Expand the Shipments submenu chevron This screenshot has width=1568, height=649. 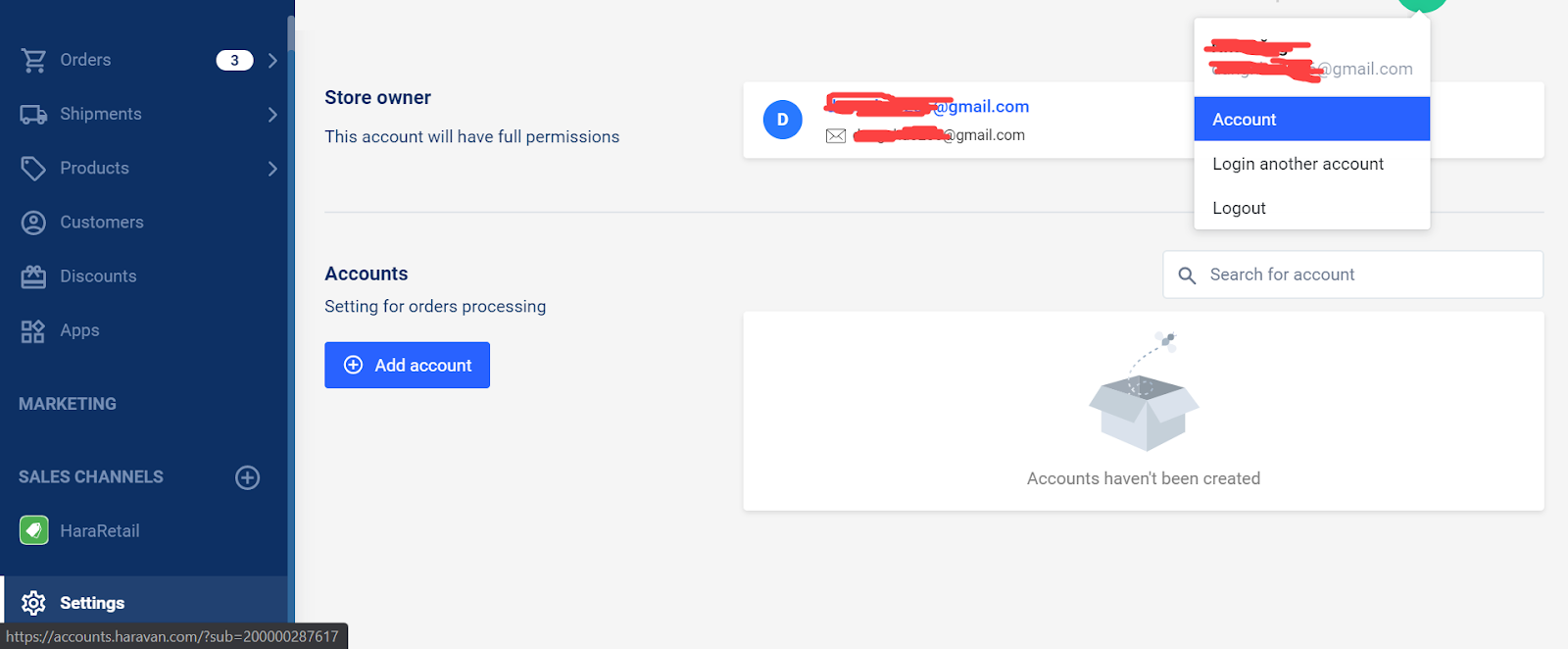click(x=272, y=115)
